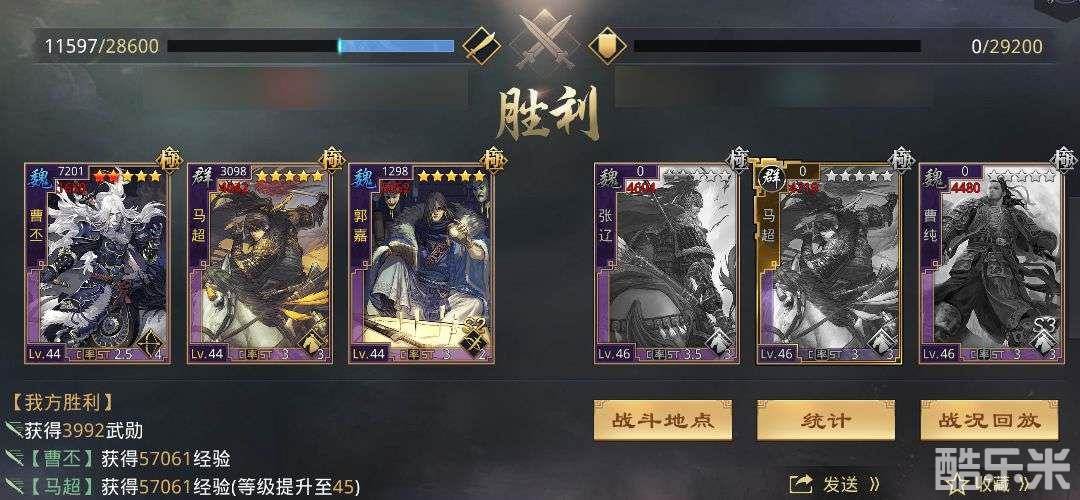Viewport: 1080px width, 500px height.
Task: Play the 战况回放 battle replay
Action: pyautogui.click(x=989, y=420)
